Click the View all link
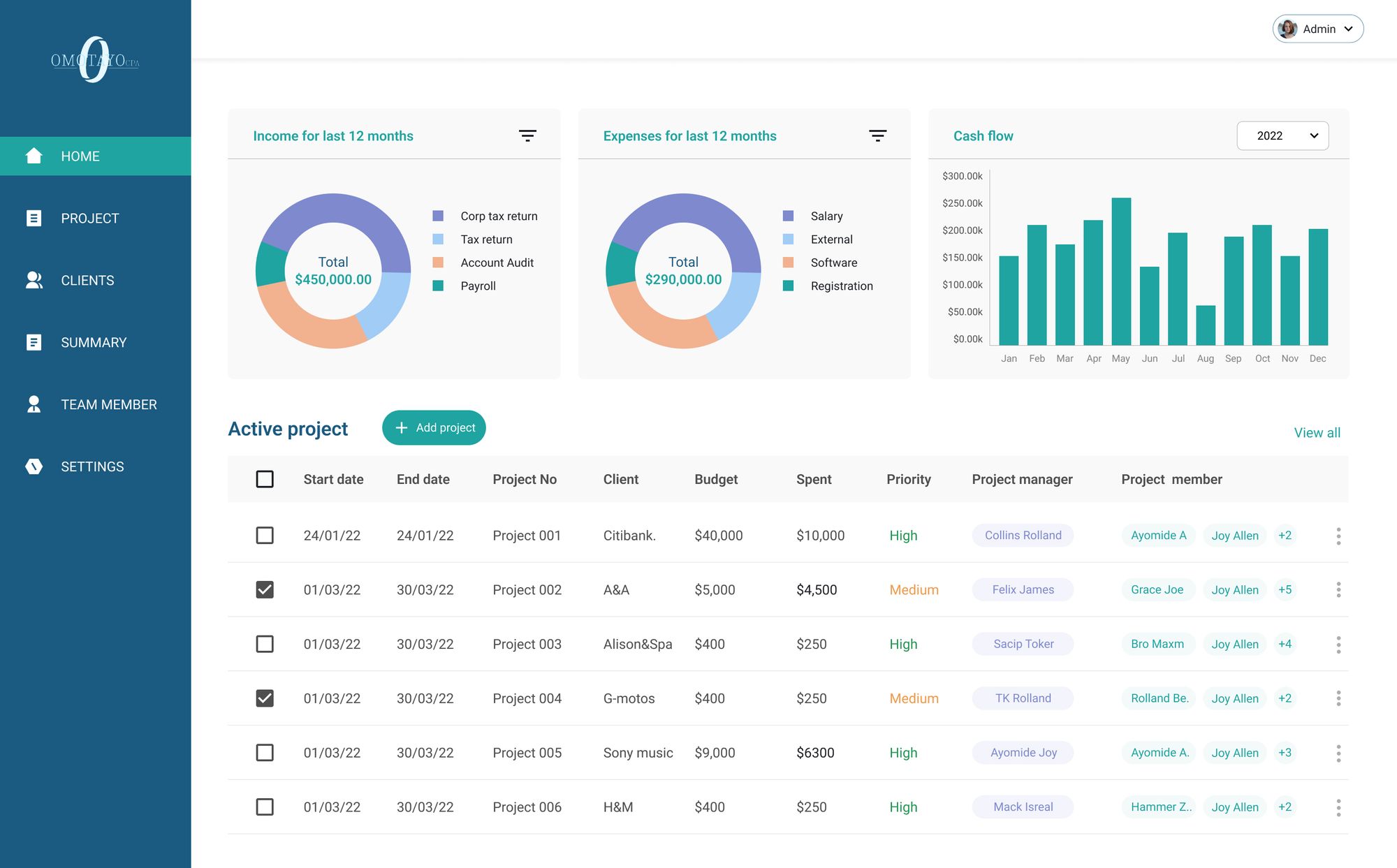Screen dimensions: 1397x868 click(x=1317, y=432)
